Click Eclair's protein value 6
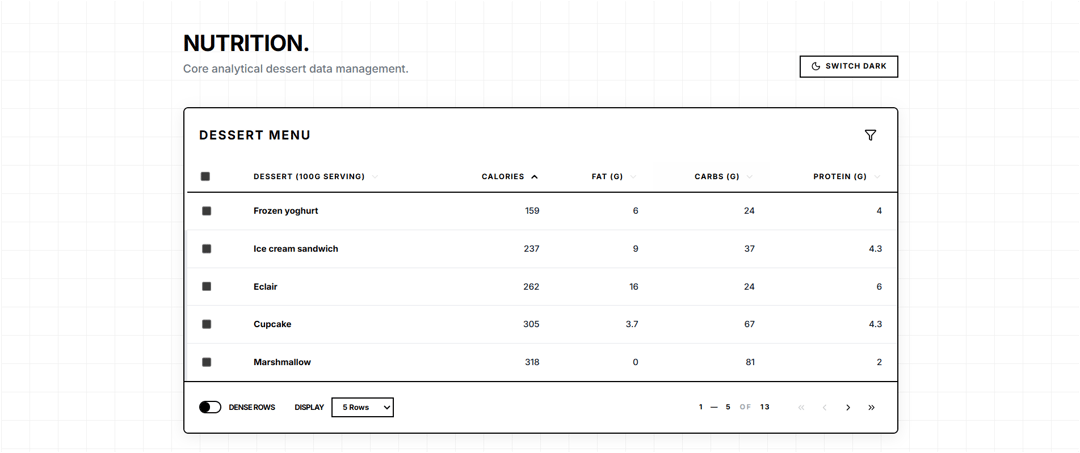Screen dimensions: 1080x453 [879, 287]
